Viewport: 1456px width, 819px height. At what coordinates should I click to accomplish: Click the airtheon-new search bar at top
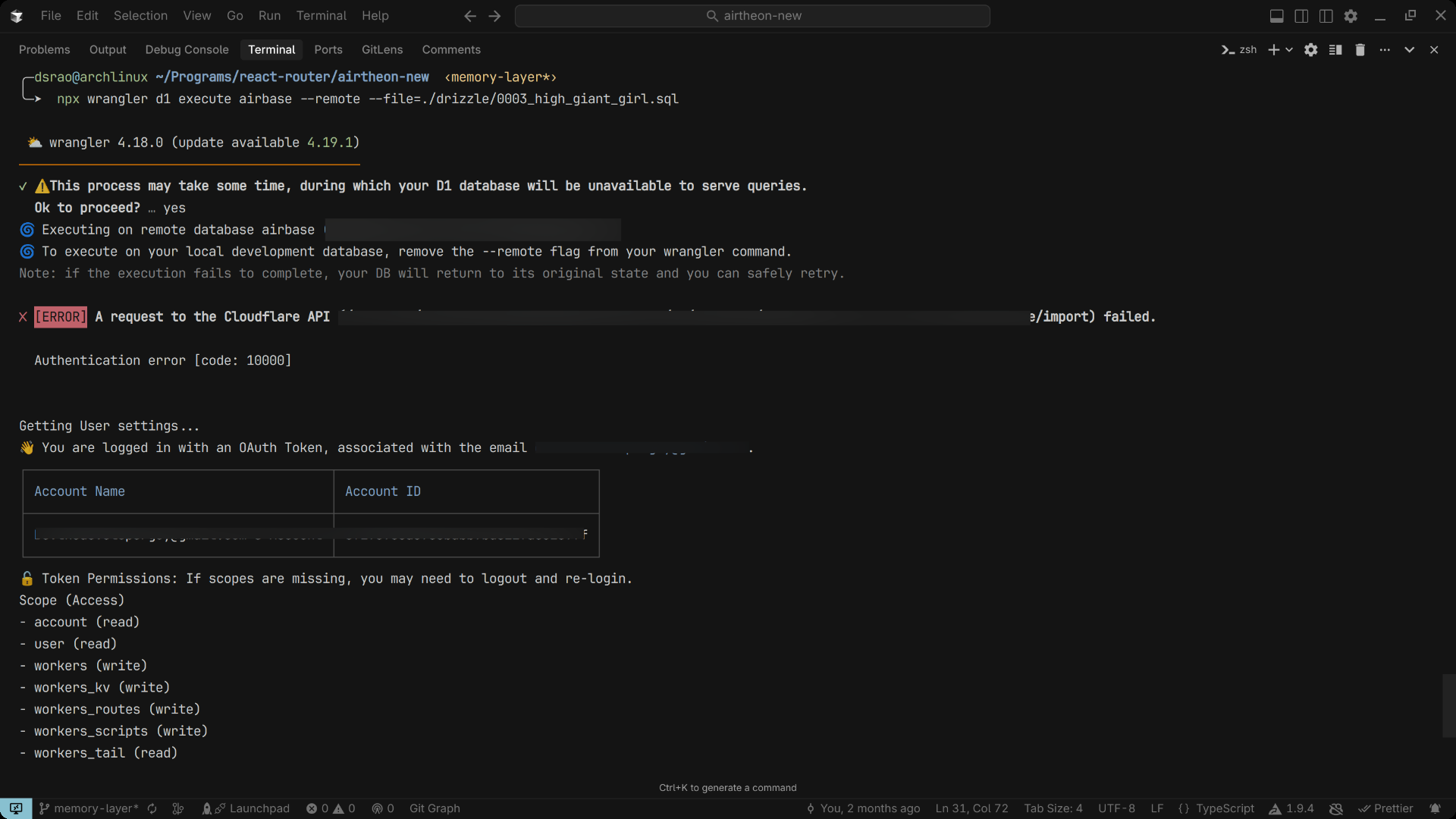click(x=752, y=15)
